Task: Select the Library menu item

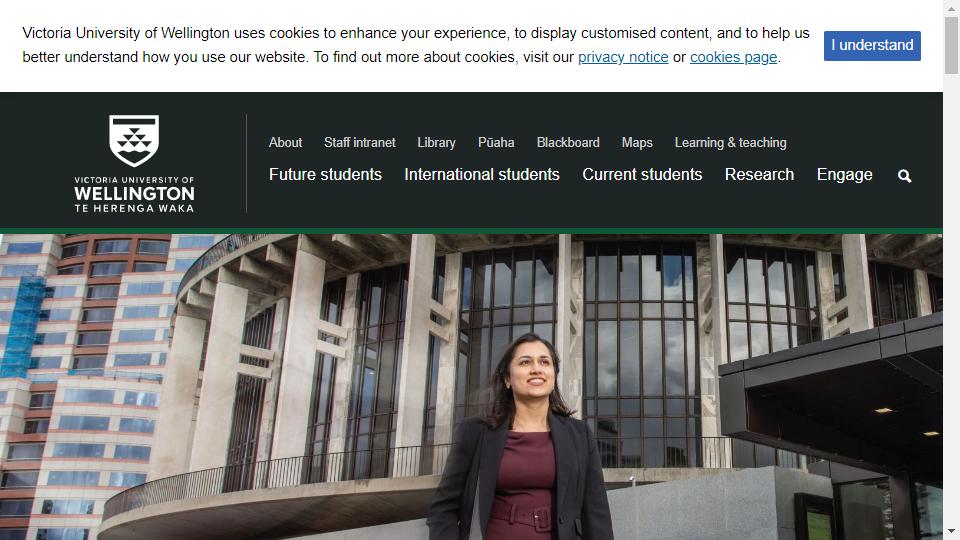Action: click(437, 143)
